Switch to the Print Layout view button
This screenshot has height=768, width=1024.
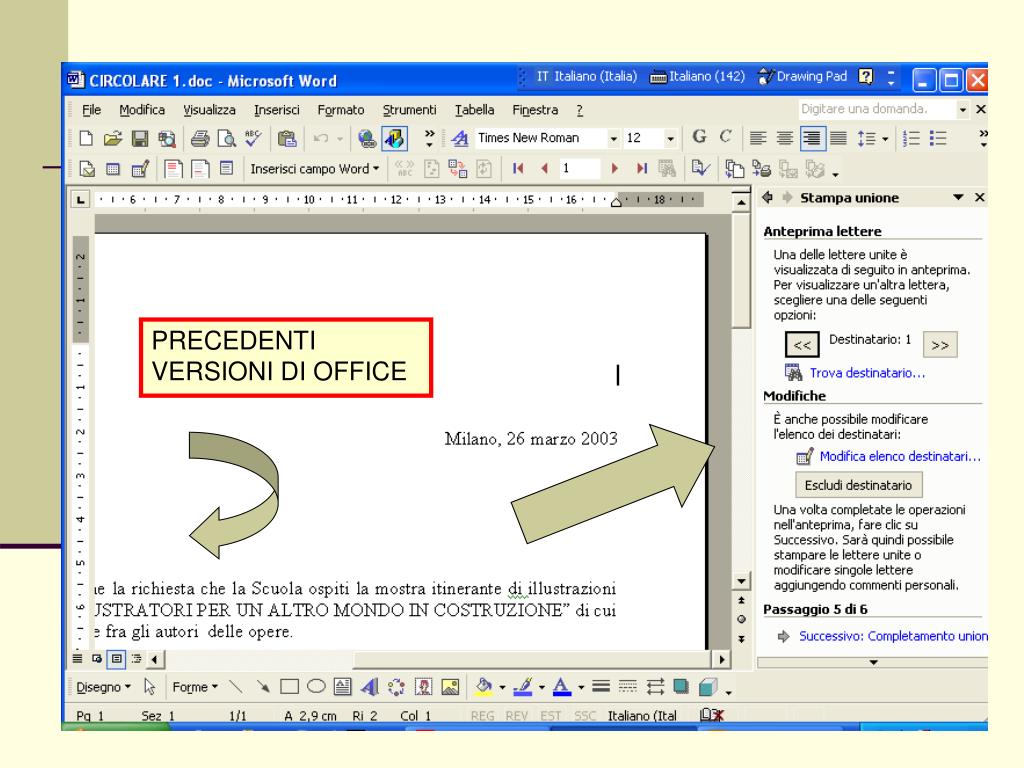tap(116, 658)
